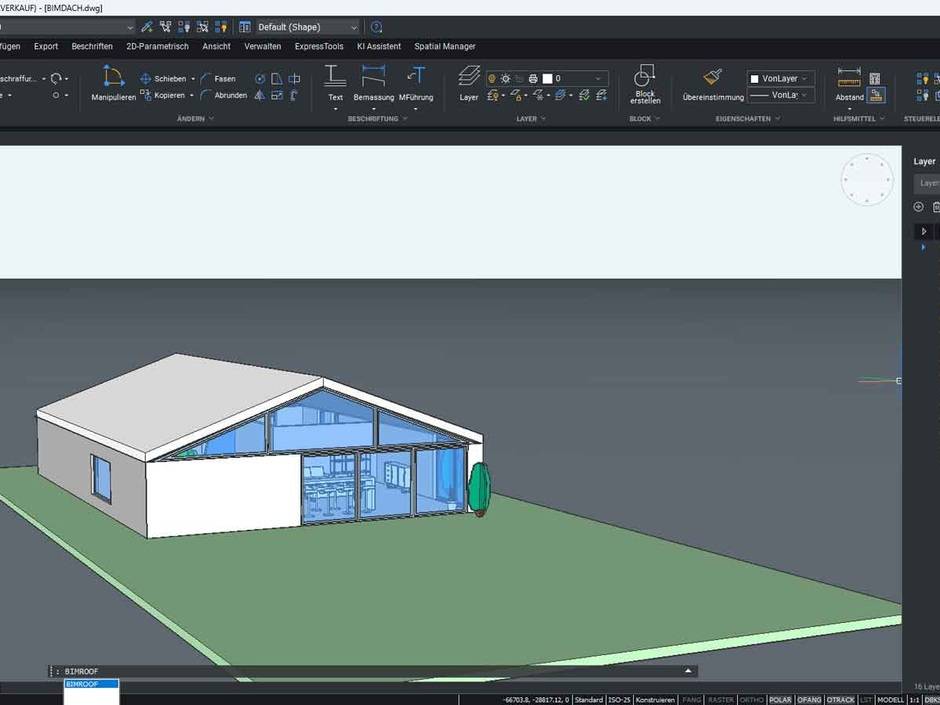The width and height of the screenshot is (940, 705).
Task: Enable RASTER snap in the status bar
Action: (x=723, y=700)
